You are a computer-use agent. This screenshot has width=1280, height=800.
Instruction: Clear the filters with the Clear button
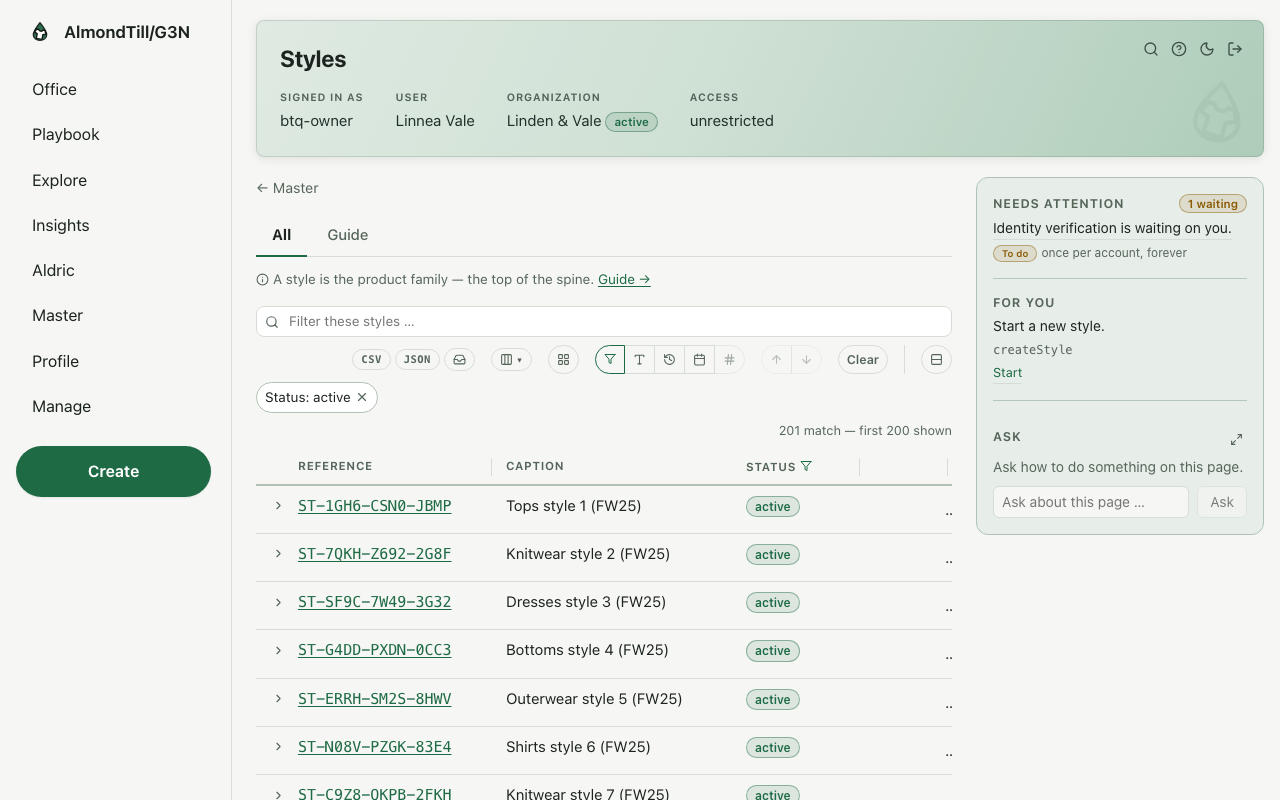tap(863, 360)
